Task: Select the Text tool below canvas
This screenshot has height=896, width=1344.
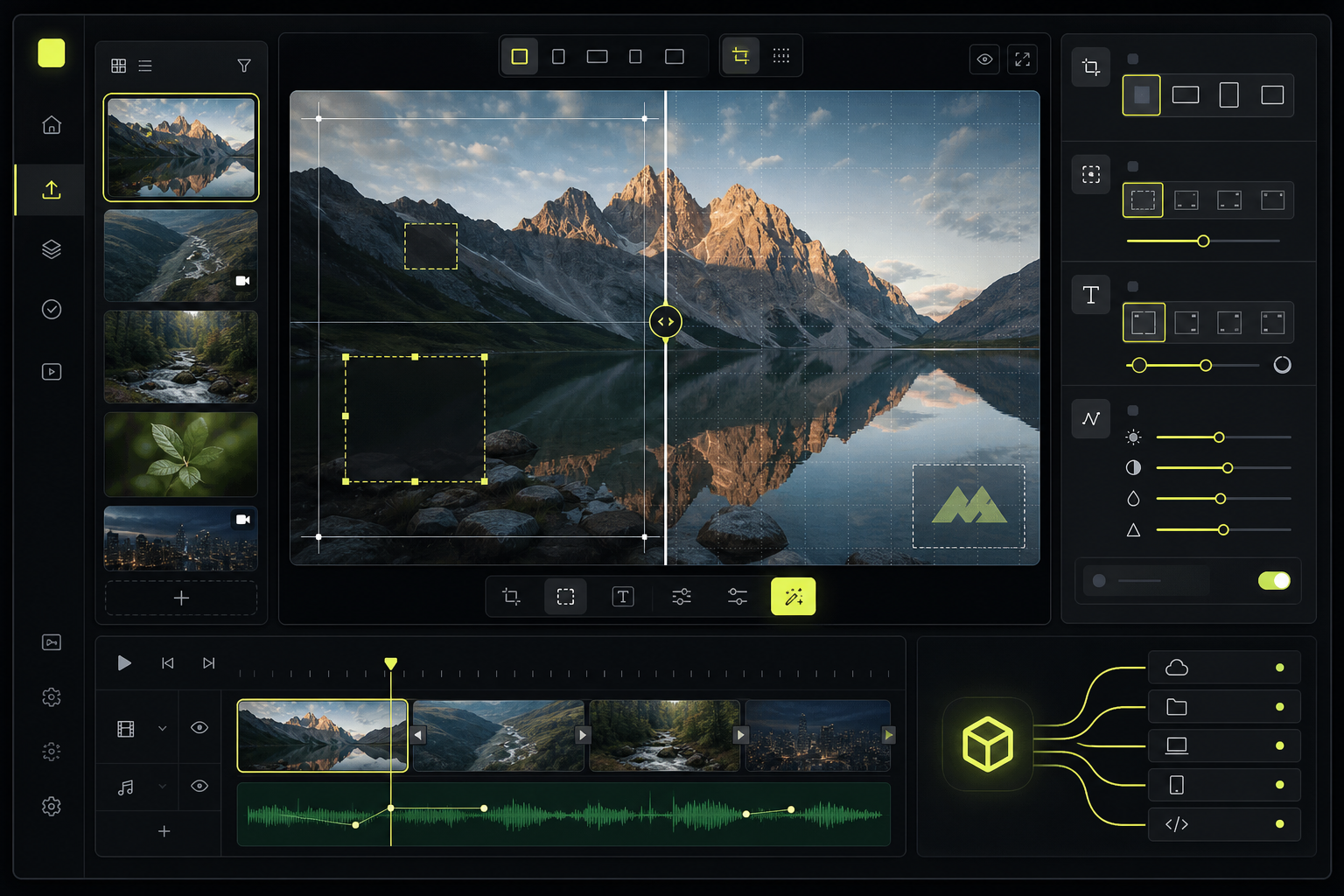Action: pyautogui.click(x=623, y=597)
